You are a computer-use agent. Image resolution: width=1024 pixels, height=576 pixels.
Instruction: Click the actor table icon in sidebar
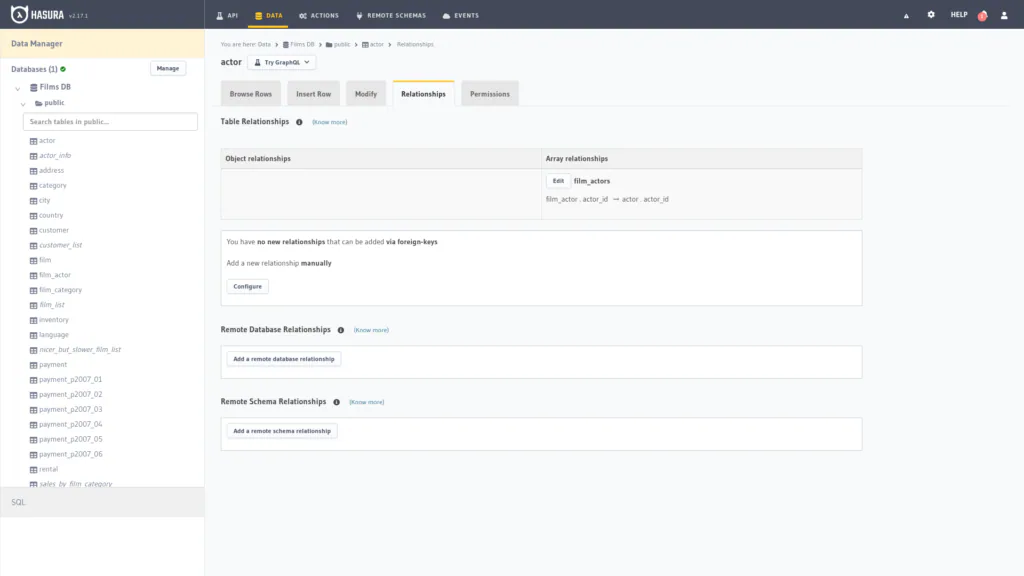tap(33, 141)
